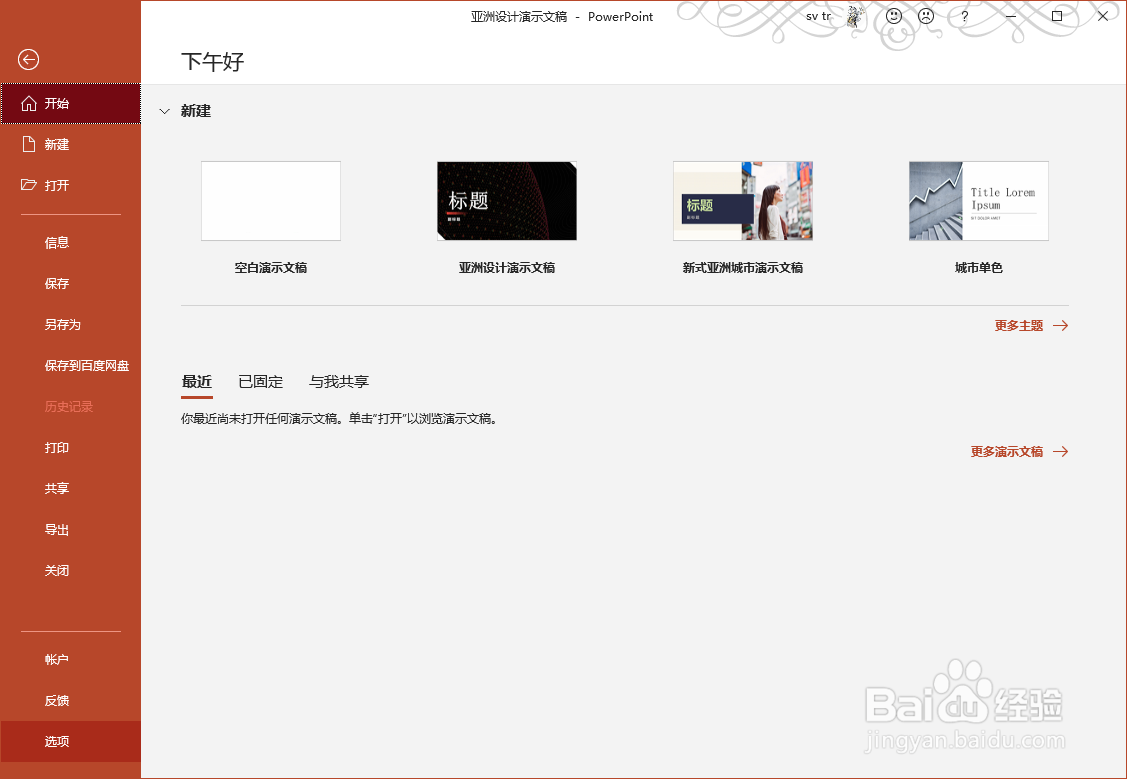Send a frown feedback face icon
The width and height of the screenshot is (1127, 779).
coord(926,16)
